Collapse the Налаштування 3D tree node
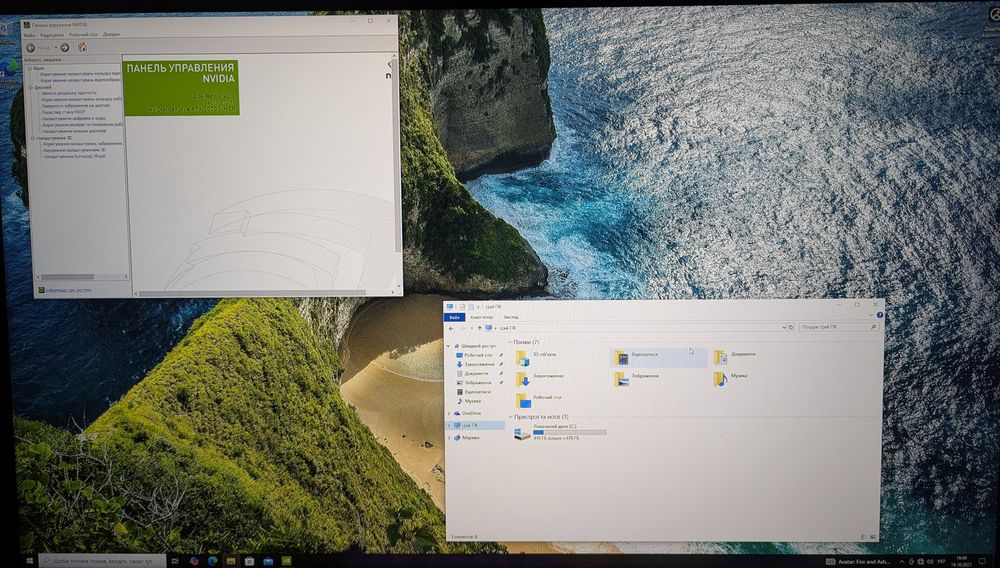 click(33, 138)
